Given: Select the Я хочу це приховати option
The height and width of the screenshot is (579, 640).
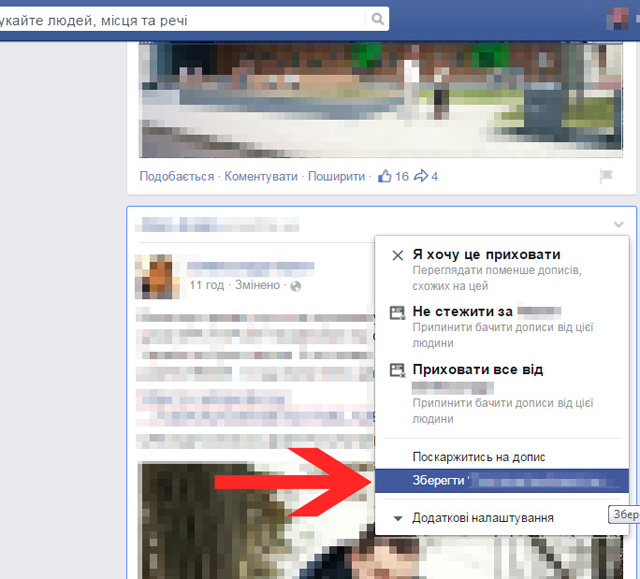Looking at the screenshot, I should point(486,255).
